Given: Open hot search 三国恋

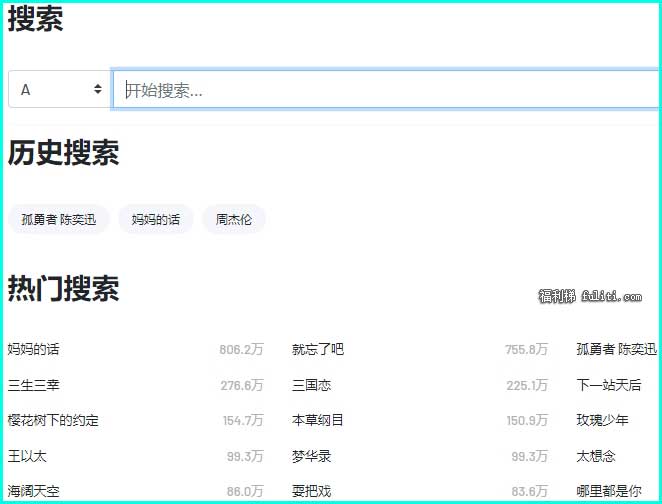Looking at the screenshot, I should [x=311, y=385].
